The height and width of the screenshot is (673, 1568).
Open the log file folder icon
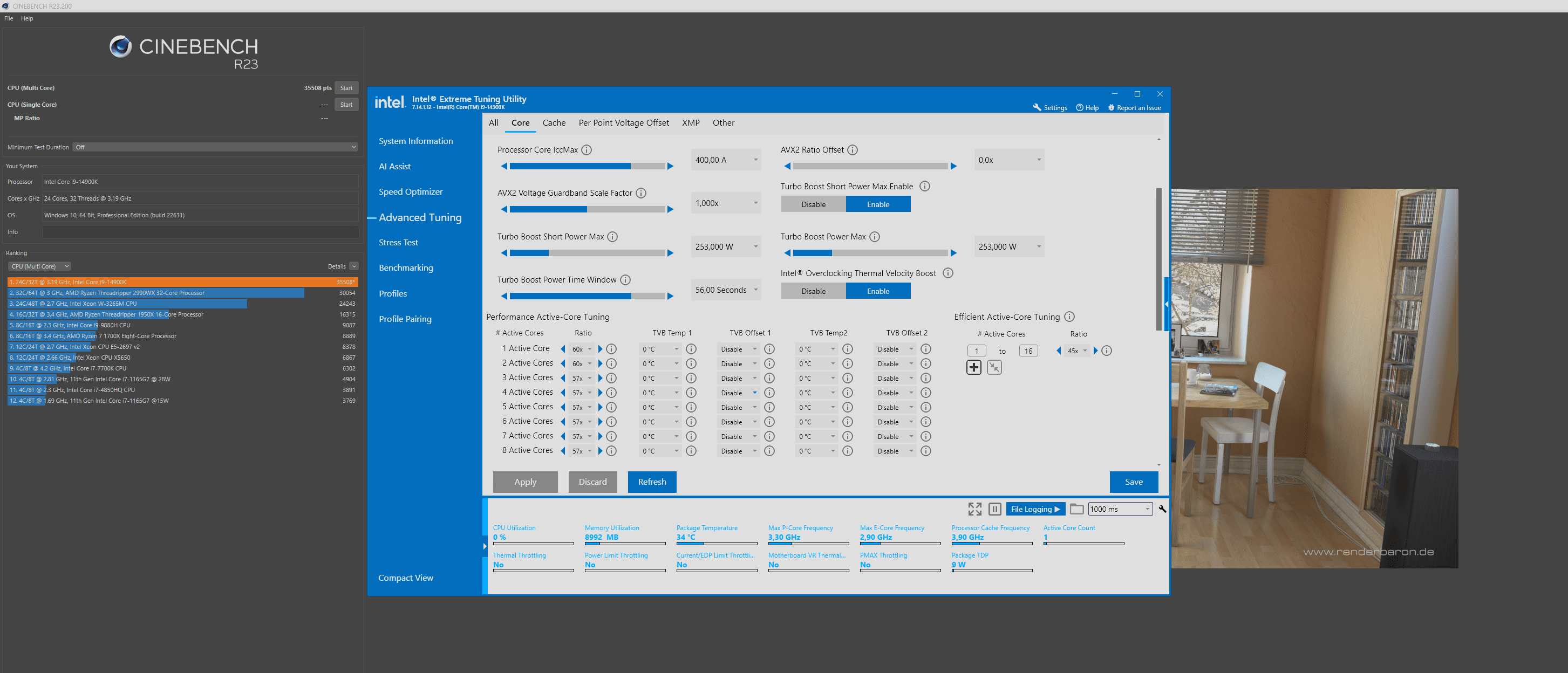click(x=1076, y=509)
